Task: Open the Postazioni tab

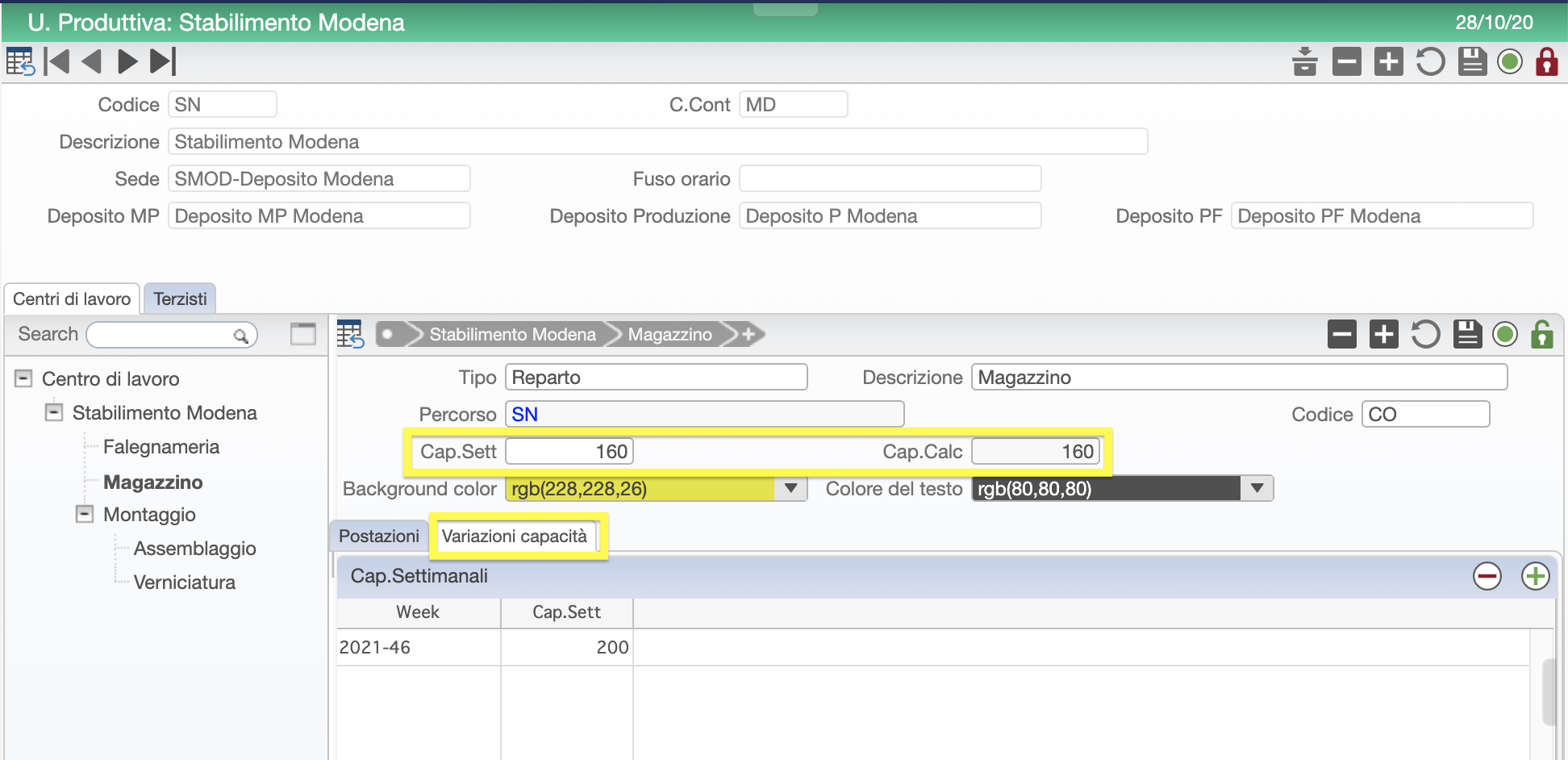Action: click(379, 537)
